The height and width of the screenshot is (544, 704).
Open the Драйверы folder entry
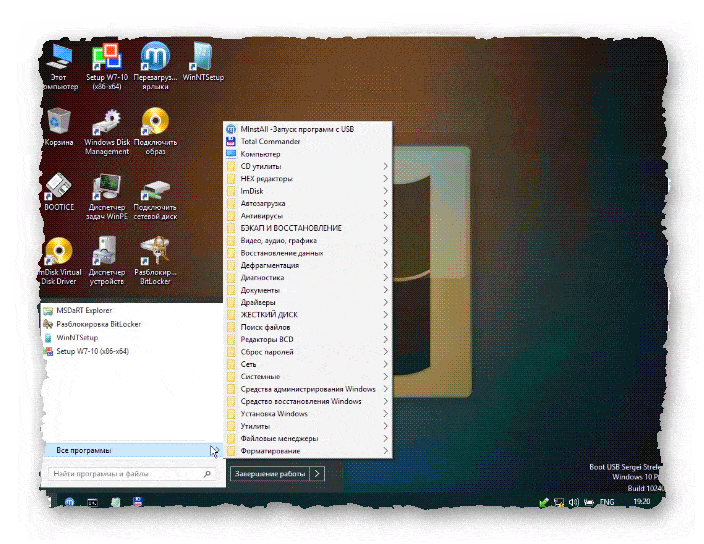(x=308, y=302)
